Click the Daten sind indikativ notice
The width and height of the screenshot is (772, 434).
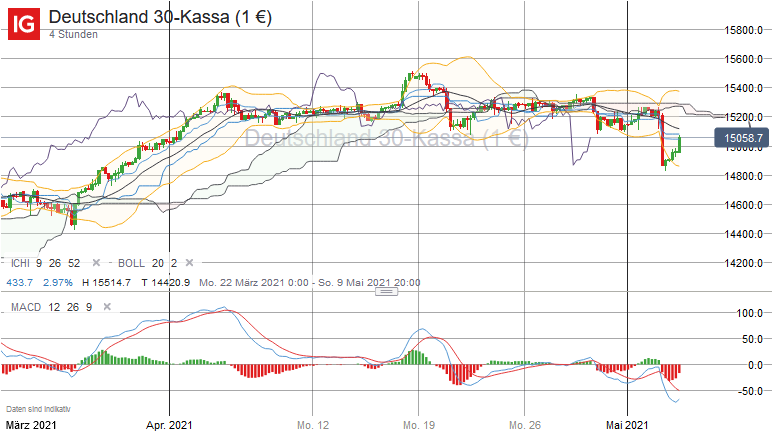(38, 409)
